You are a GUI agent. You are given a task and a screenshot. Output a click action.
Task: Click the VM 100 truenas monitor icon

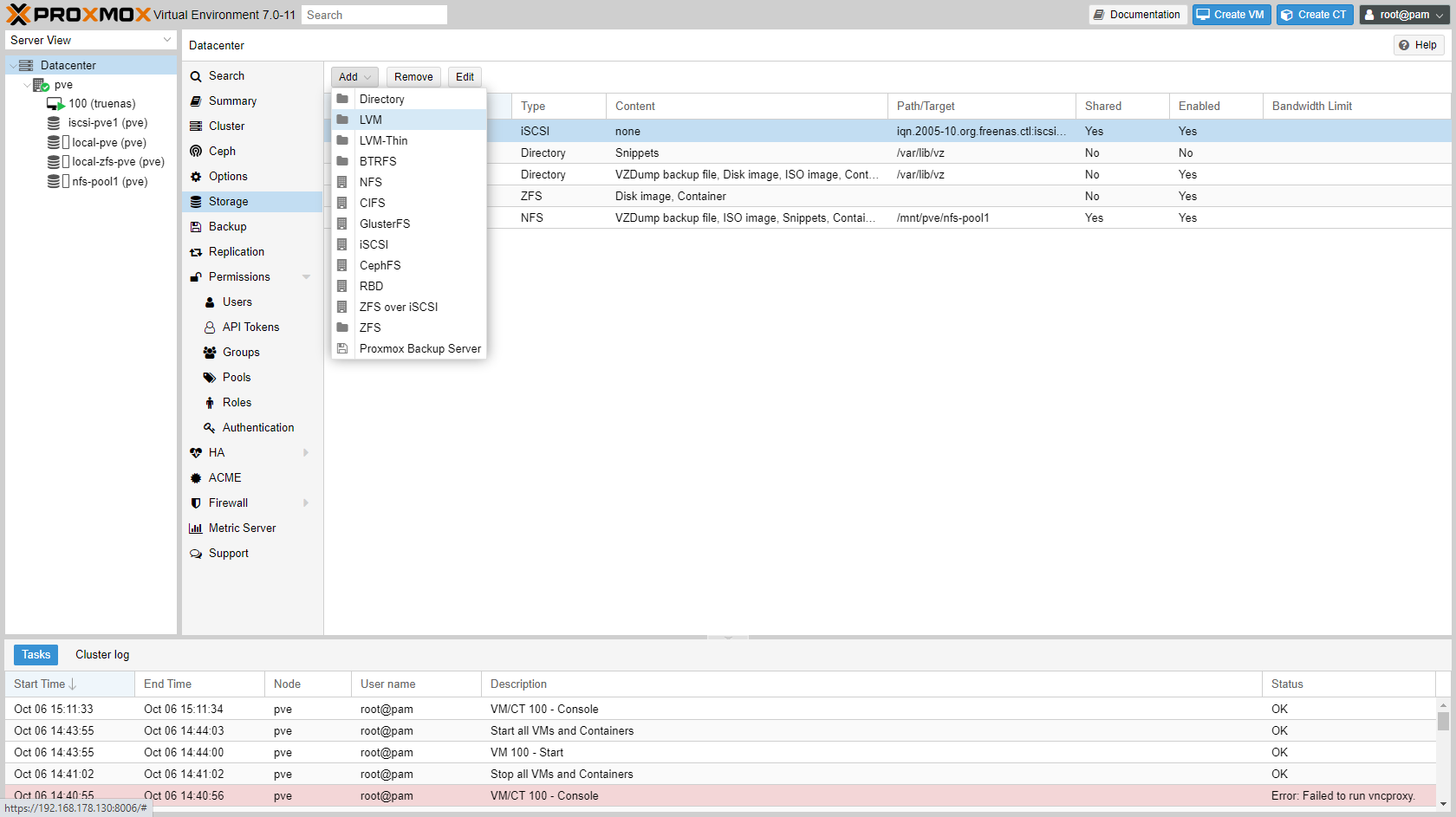pos(55,104)
